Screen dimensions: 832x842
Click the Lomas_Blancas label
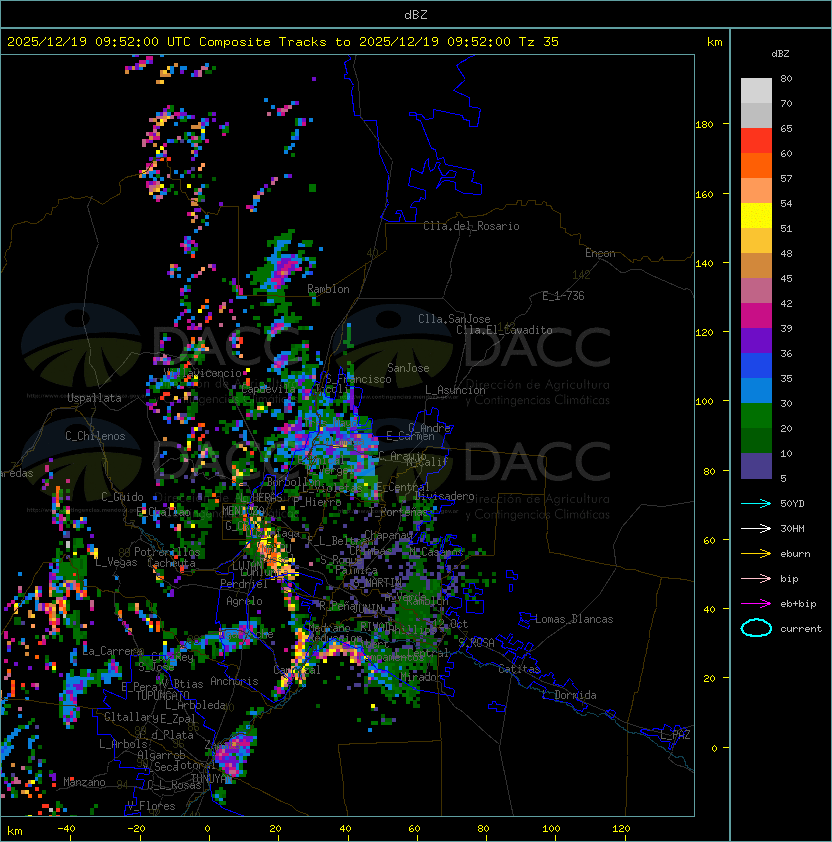(x=574, y=619)
